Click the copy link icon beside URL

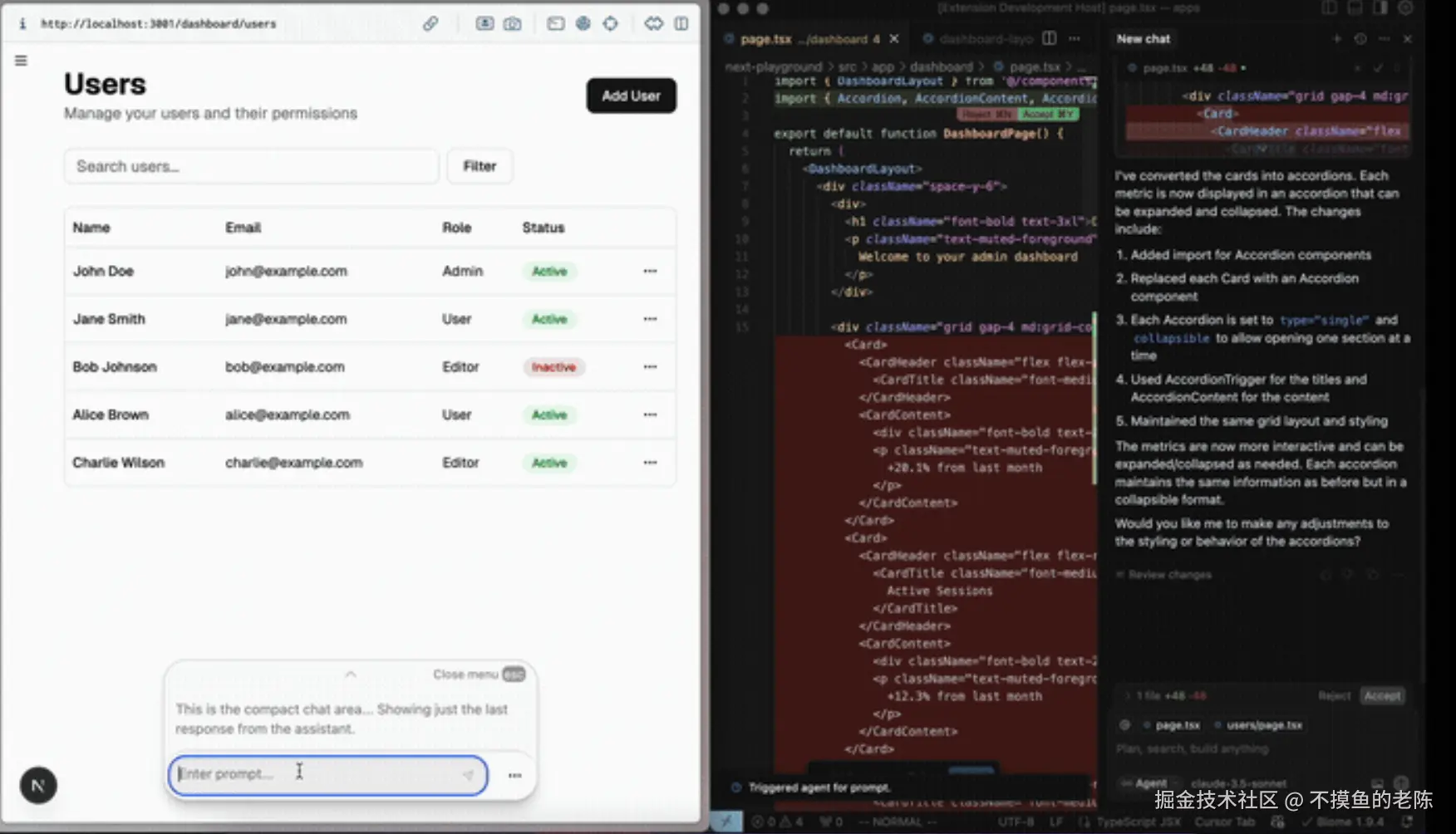[x=430, y=23]
